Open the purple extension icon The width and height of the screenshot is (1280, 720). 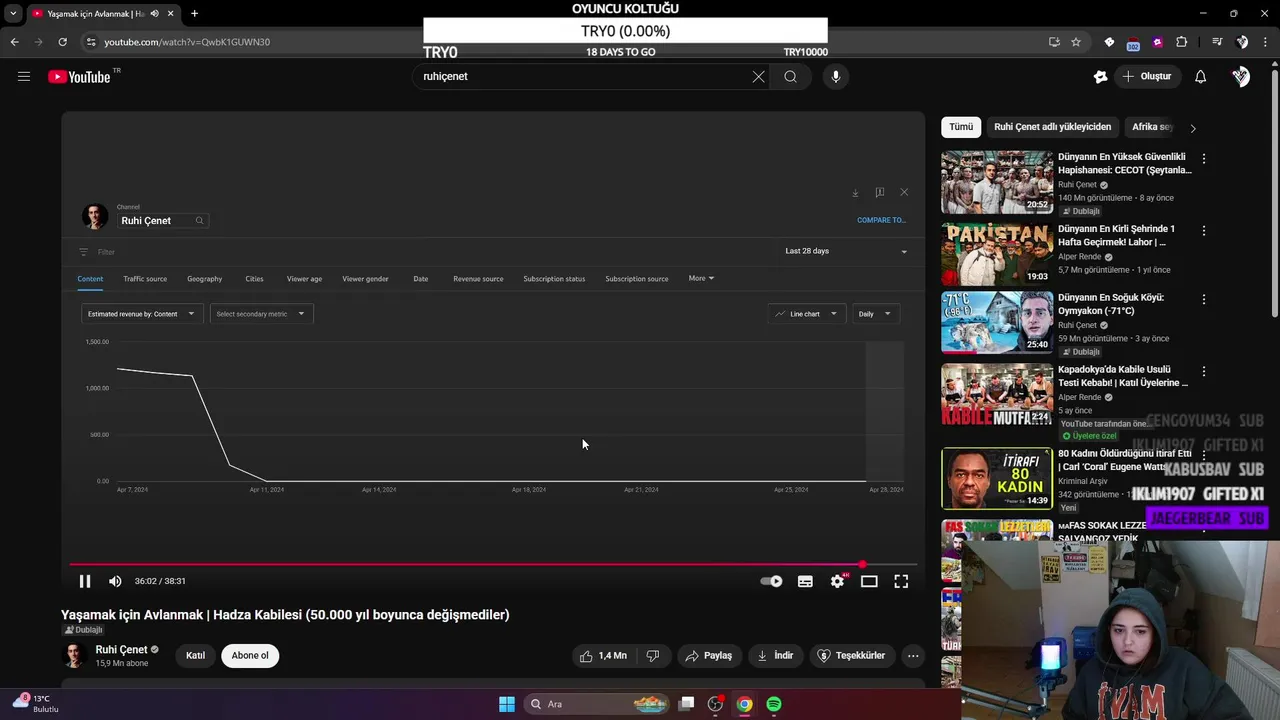pos(1157,42)
